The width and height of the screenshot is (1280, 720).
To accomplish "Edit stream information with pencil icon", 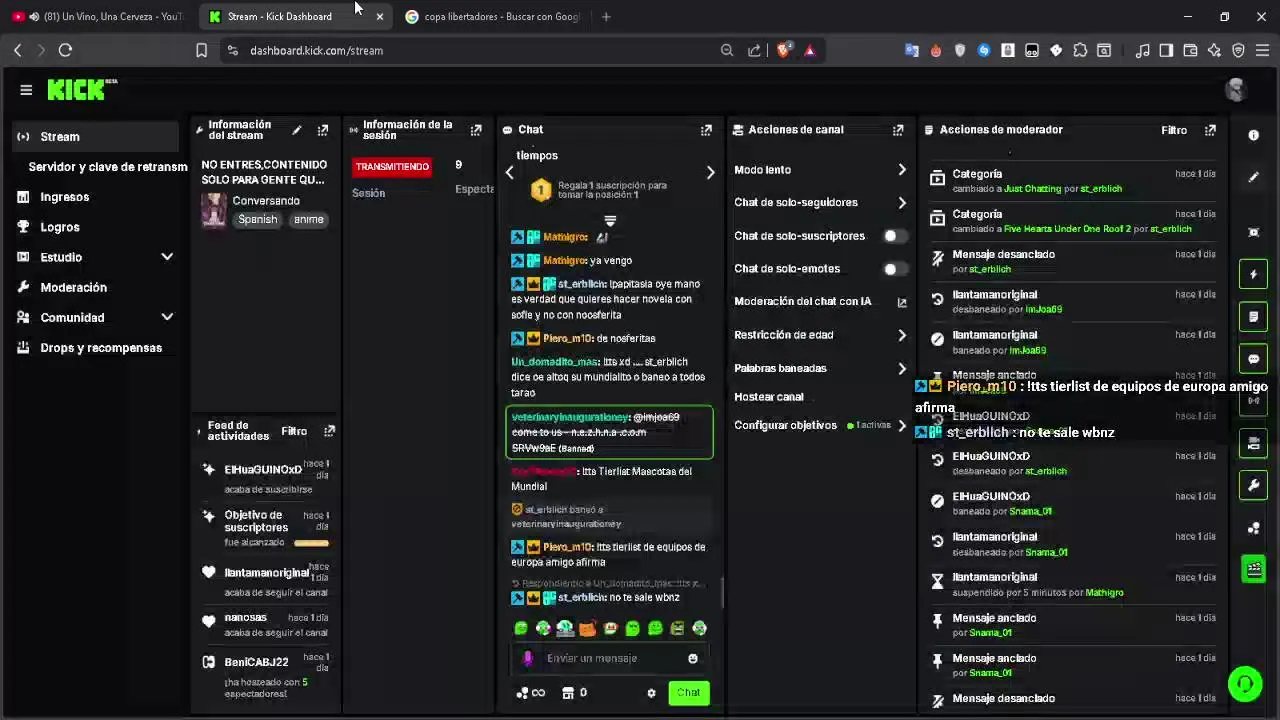I will (x=296, y=130).
